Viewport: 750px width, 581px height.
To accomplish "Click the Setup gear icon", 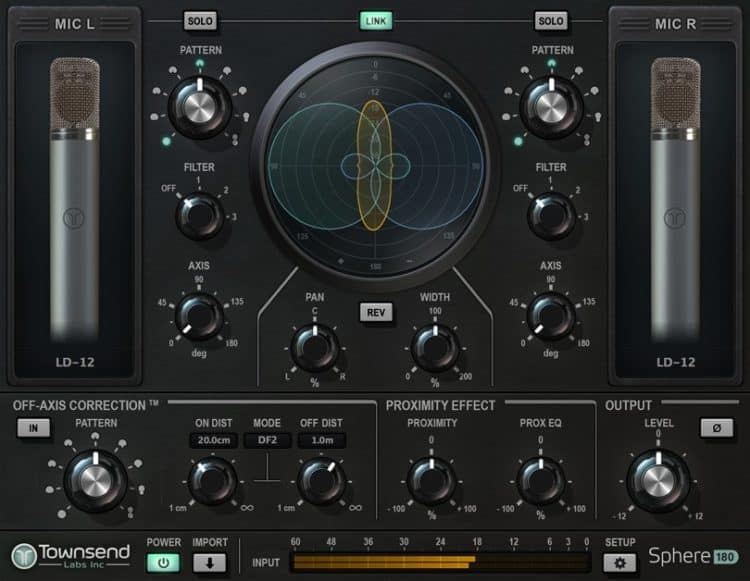I will click(620, 562).
